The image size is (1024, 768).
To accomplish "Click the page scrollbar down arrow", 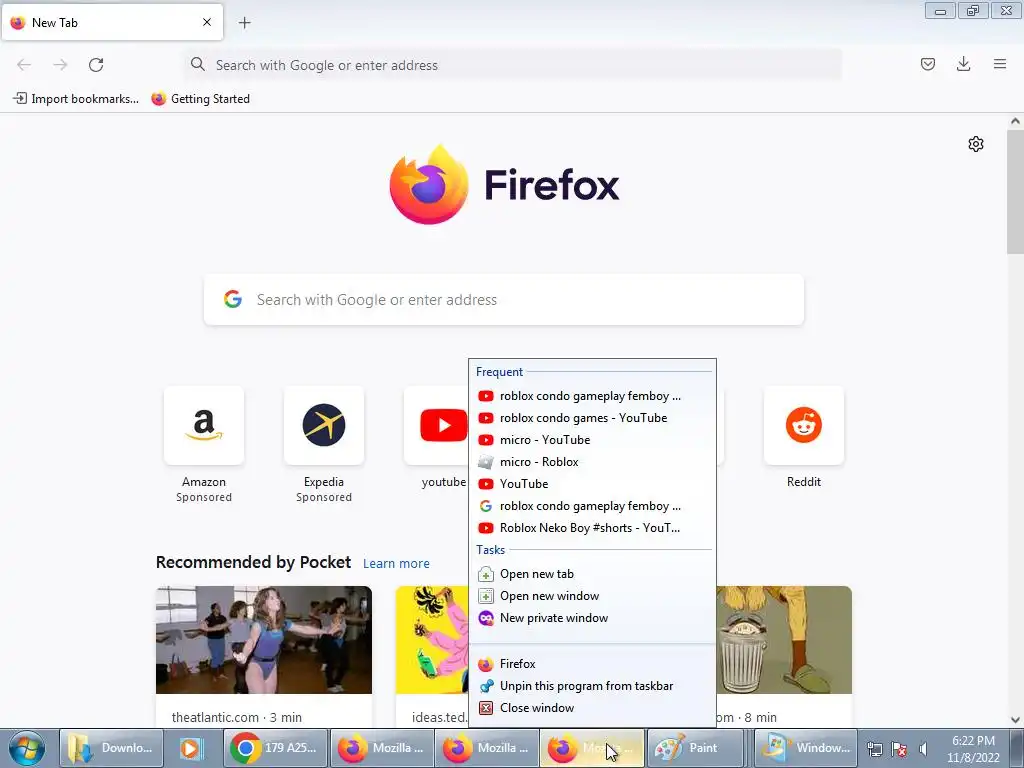I will [x=1016, y=720].
